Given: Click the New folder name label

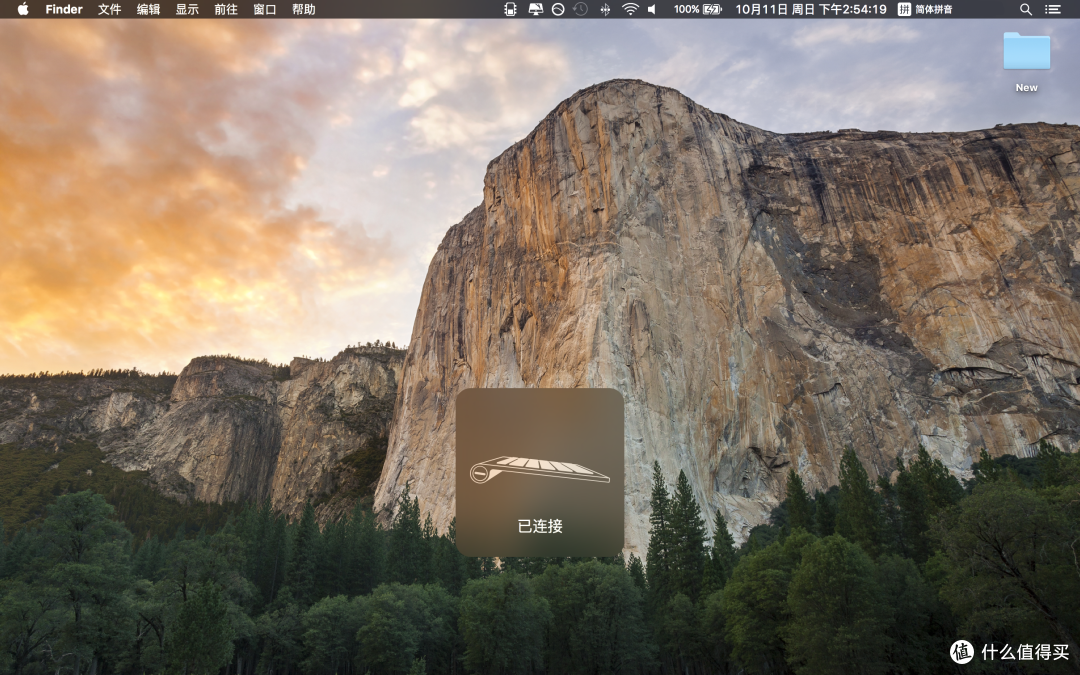Looking at the screenshot, I should (1026, 87).
